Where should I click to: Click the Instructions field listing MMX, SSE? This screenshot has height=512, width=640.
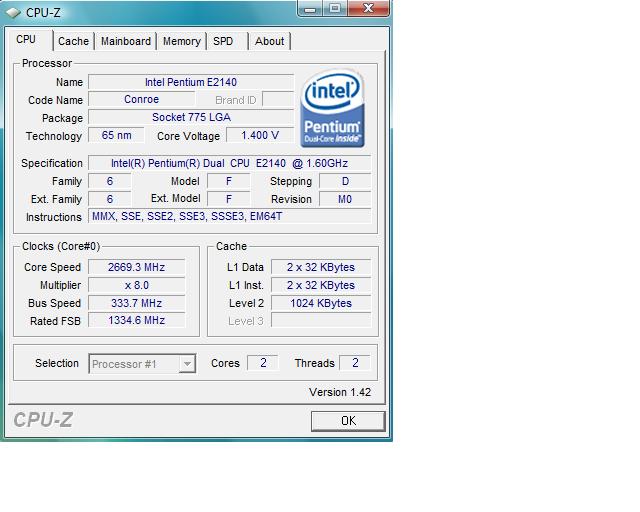[229, 216]
